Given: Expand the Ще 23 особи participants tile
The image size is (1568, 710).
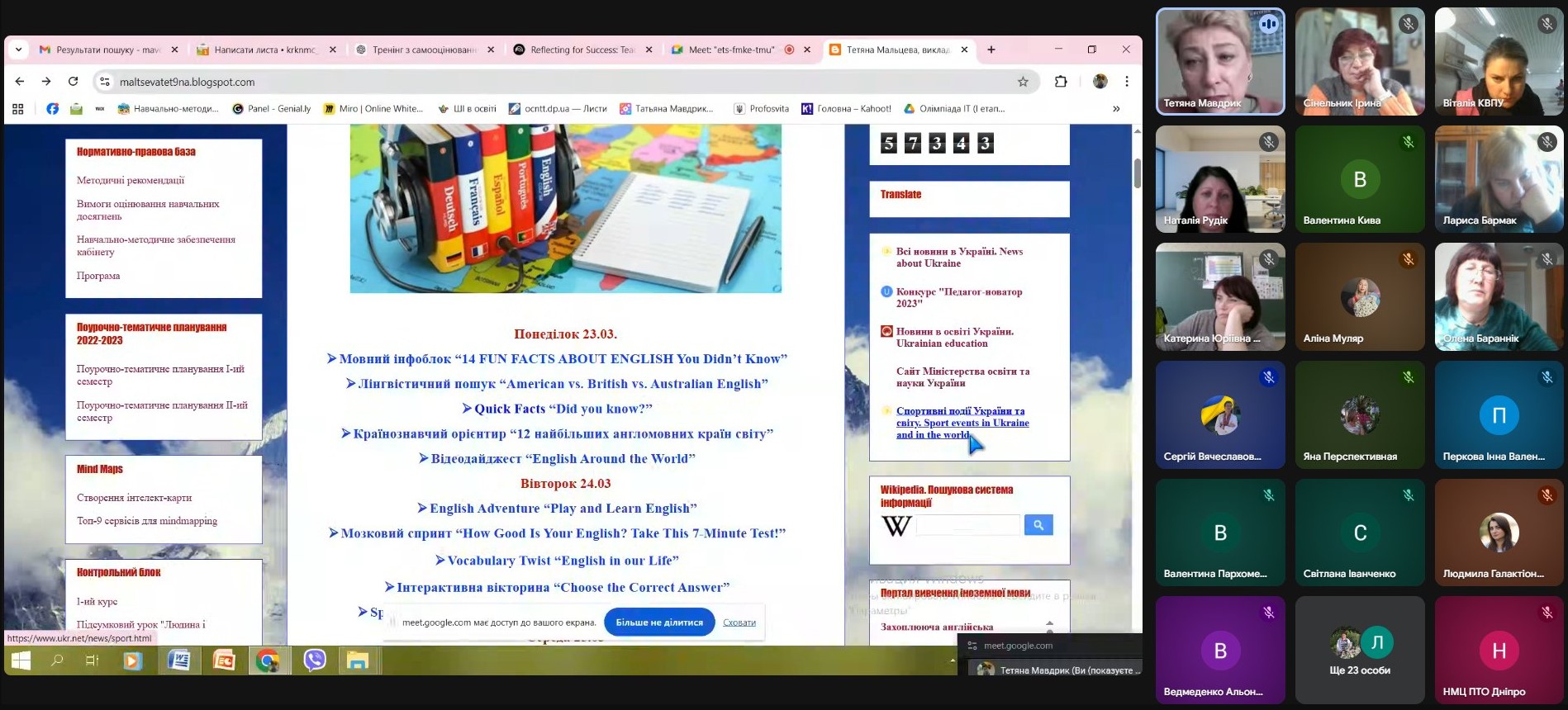Looking at the screenshot, I should tap(1360, 651).
